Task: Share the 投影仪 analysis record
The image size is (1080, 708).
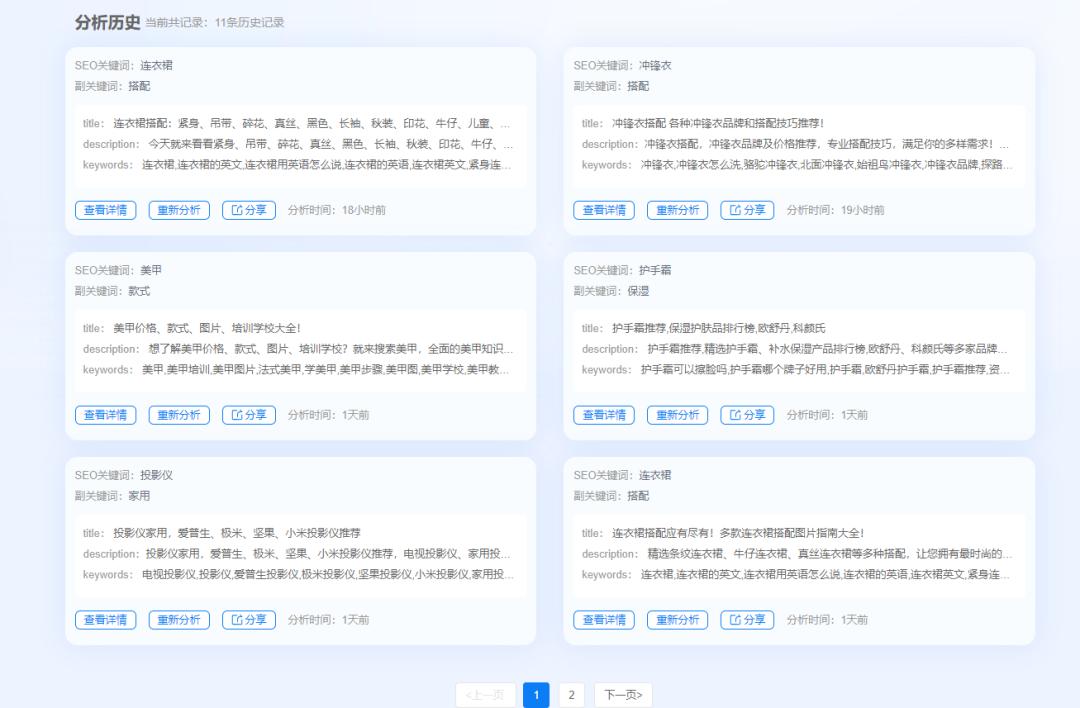Action: [247, 619]
